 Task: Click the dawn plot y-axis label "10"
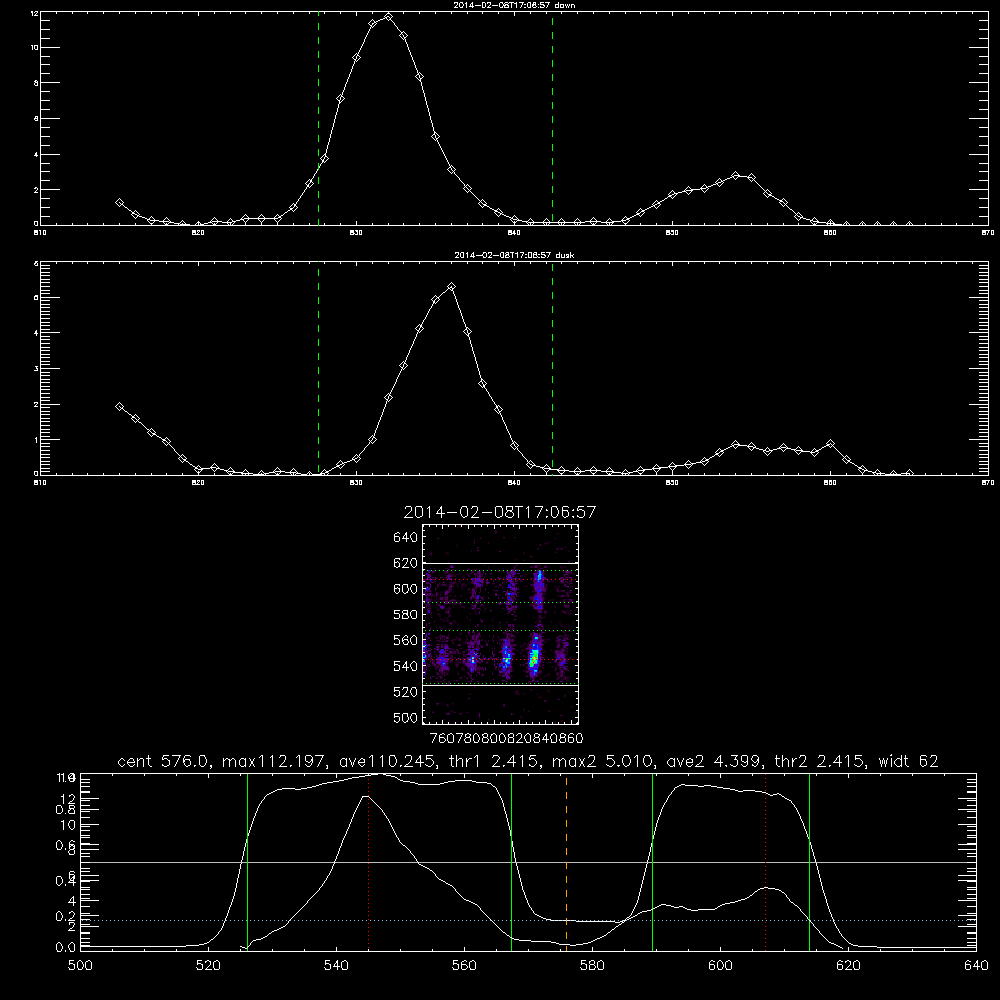[35, 47]
